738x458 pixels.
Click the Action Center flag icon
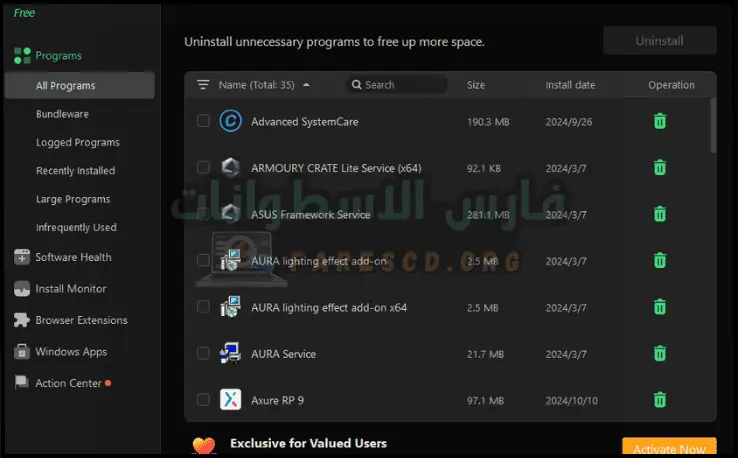tap(22, 383)
